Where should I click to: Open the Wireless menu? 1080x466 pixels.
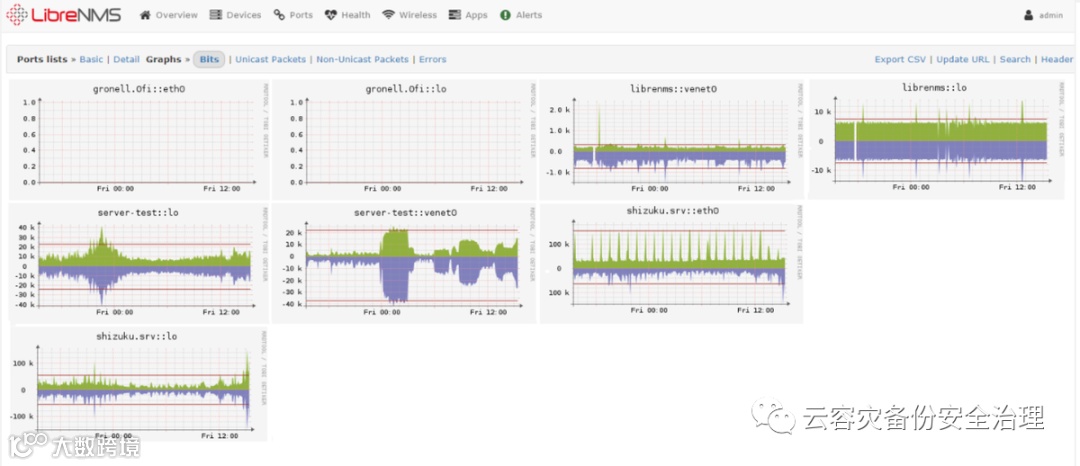click(x=410, y=14)
